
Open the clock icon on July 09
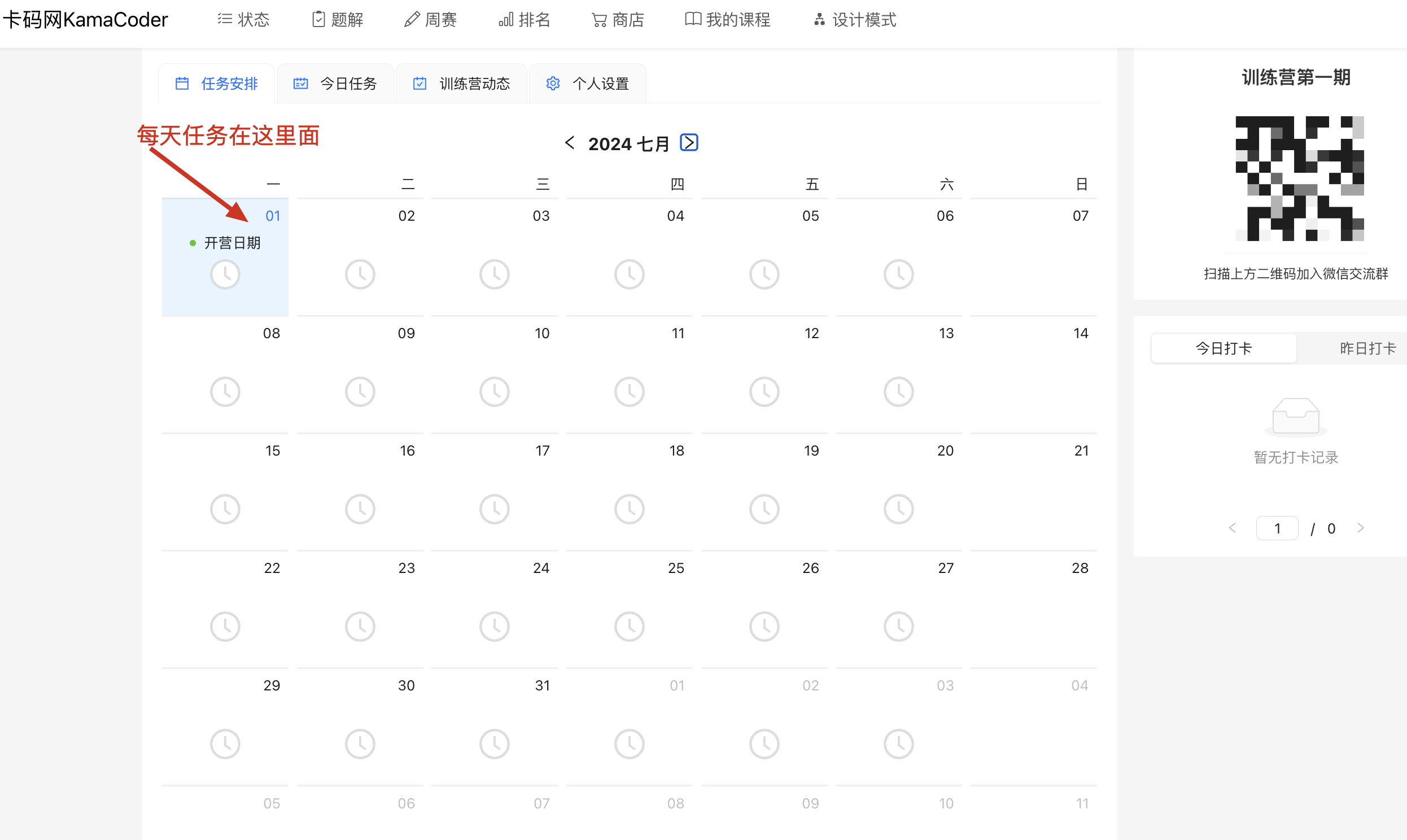[360, 392]
